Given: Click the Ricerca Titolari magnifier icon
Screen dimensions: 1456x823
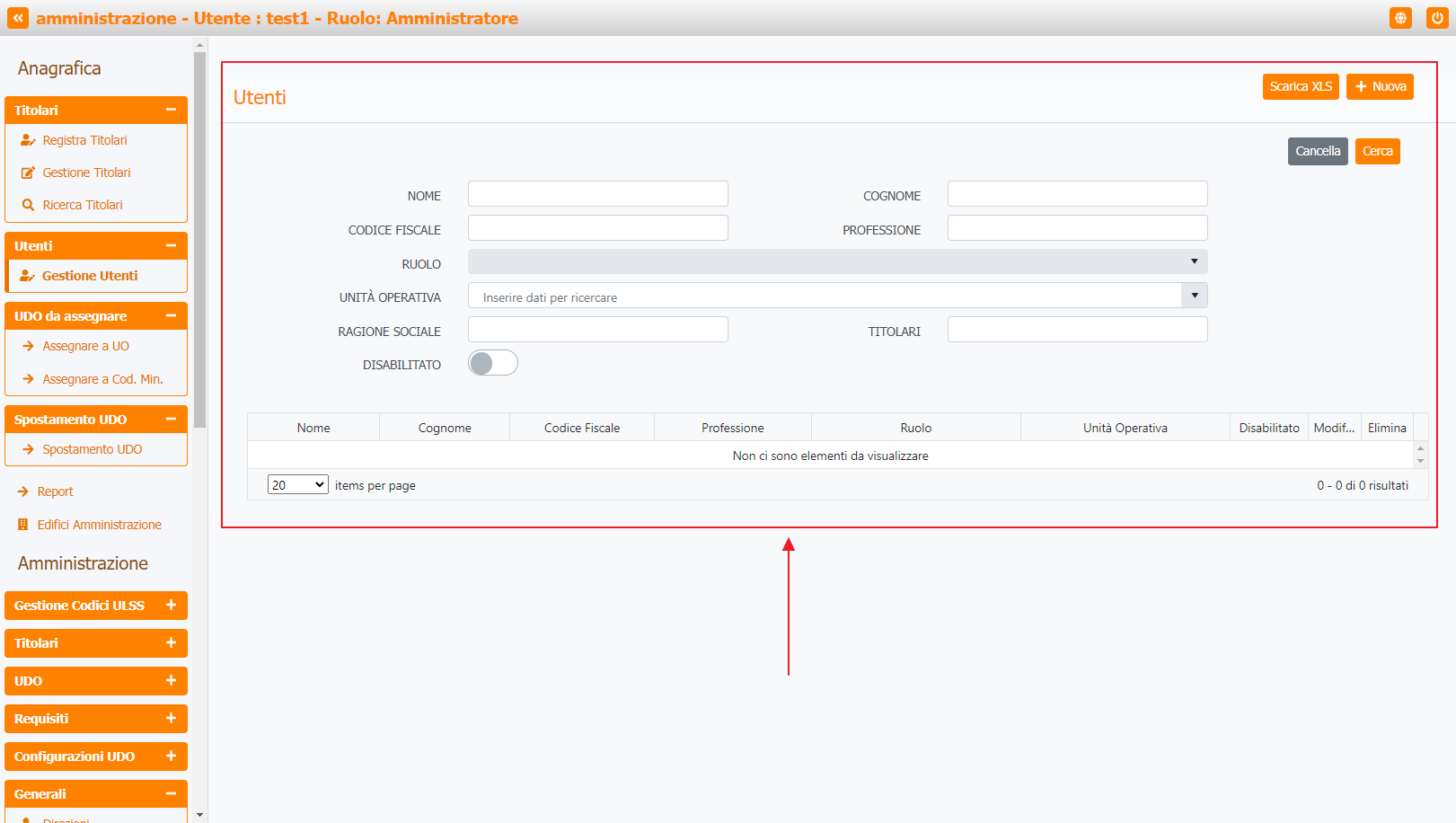Looking at the screenshot, I should (x=28, y=205).
